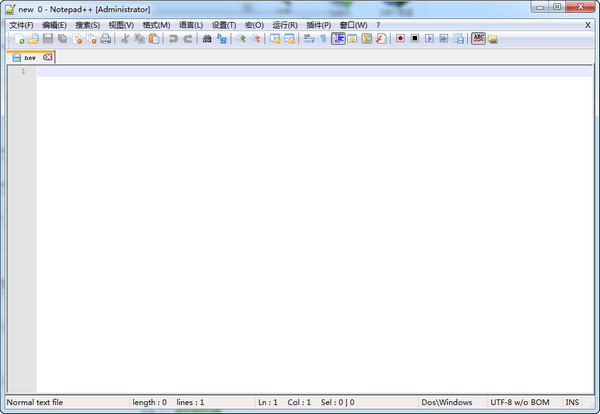
Task: Click the Print icon in toolbar
Action: [105, 39]
